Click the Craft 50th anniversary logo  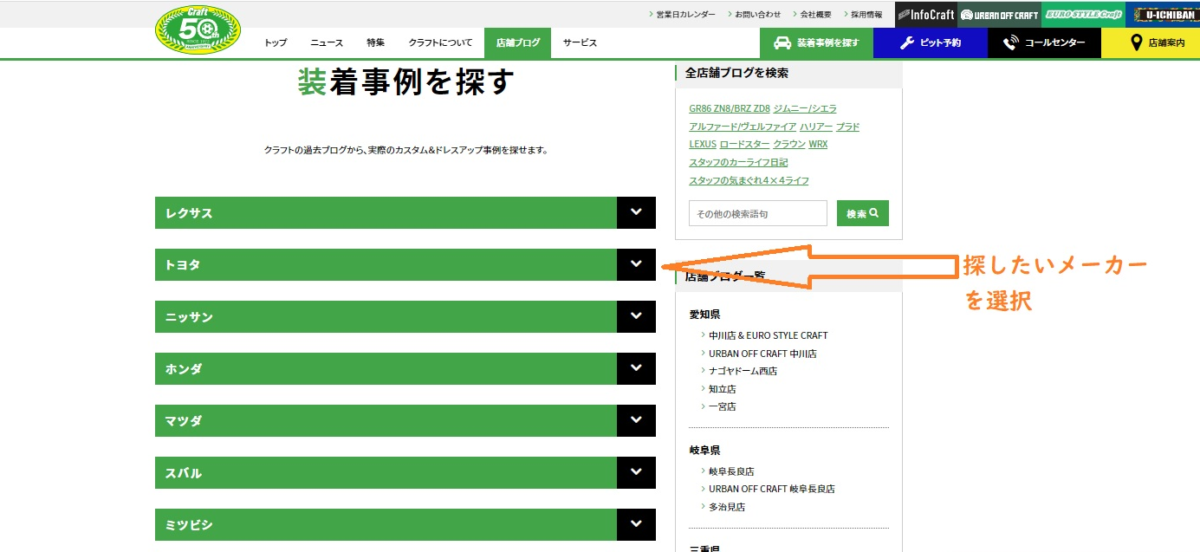197,30
